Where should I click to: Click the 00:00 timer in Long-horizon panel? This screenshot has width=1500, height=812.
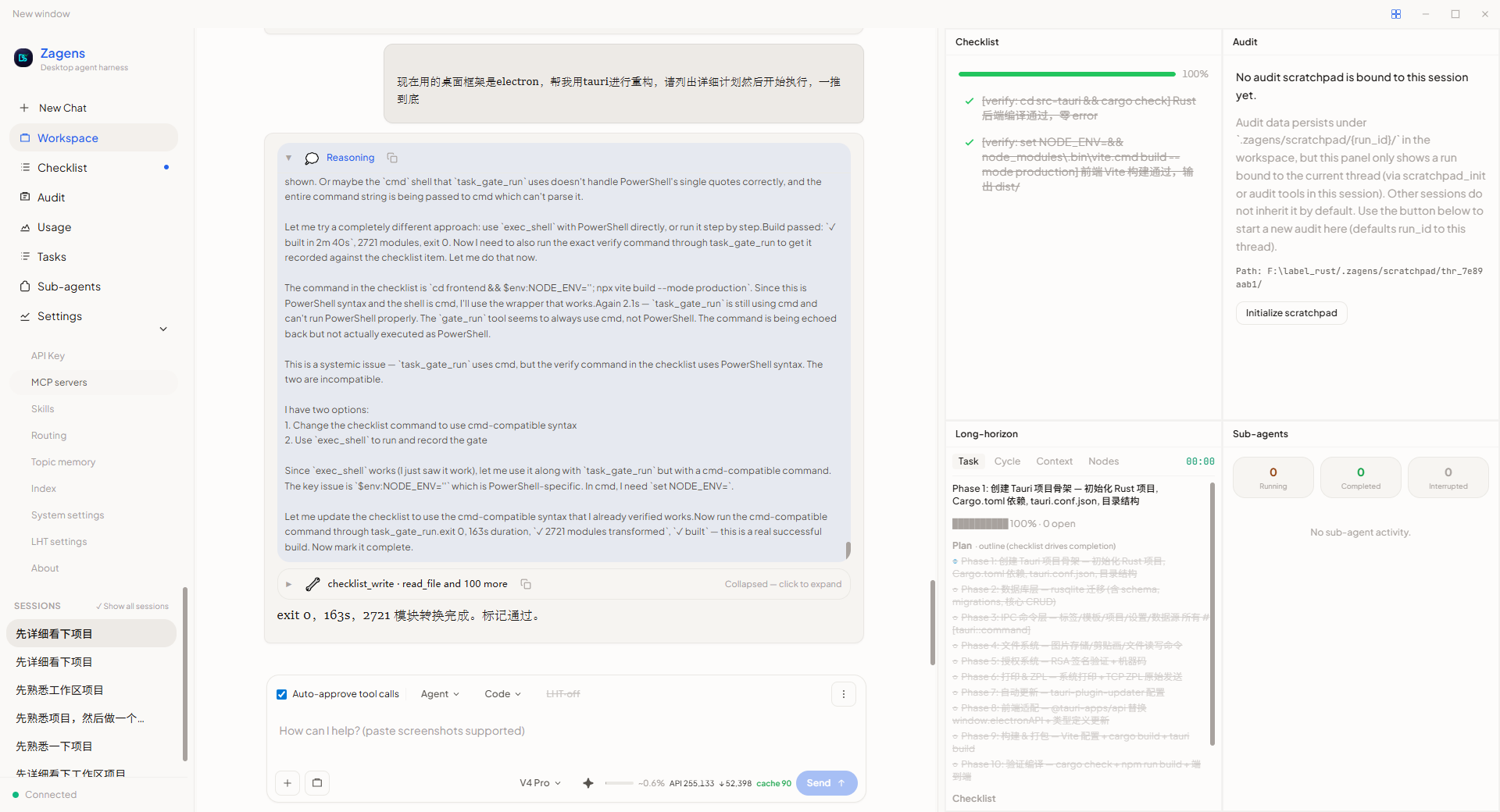pyautogui.click(x=1200, y=461)
